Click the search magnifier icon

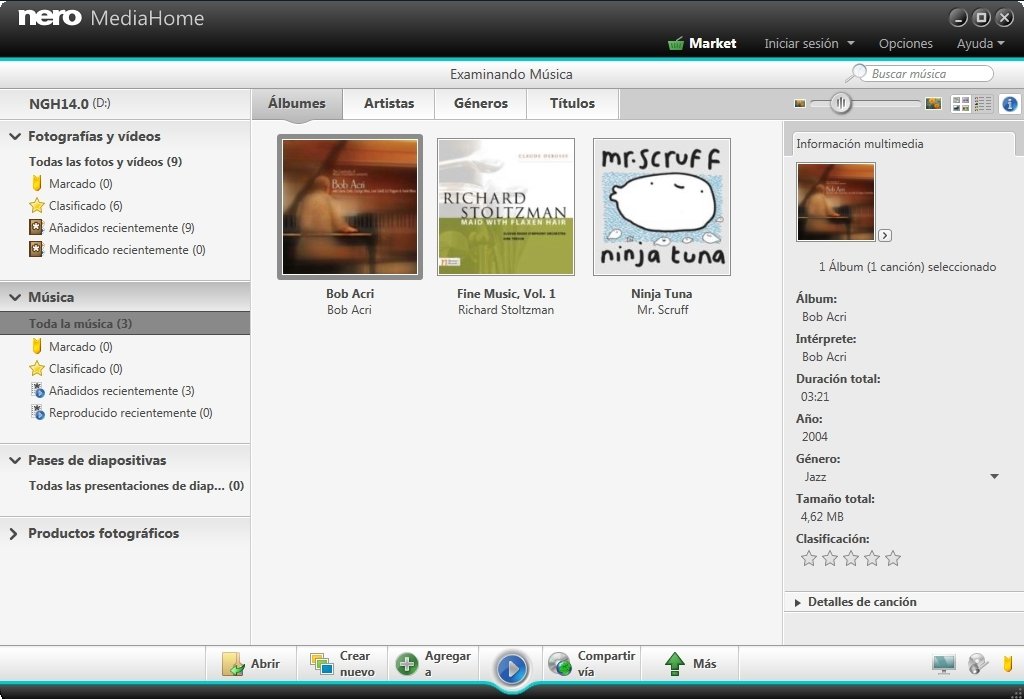856,73
